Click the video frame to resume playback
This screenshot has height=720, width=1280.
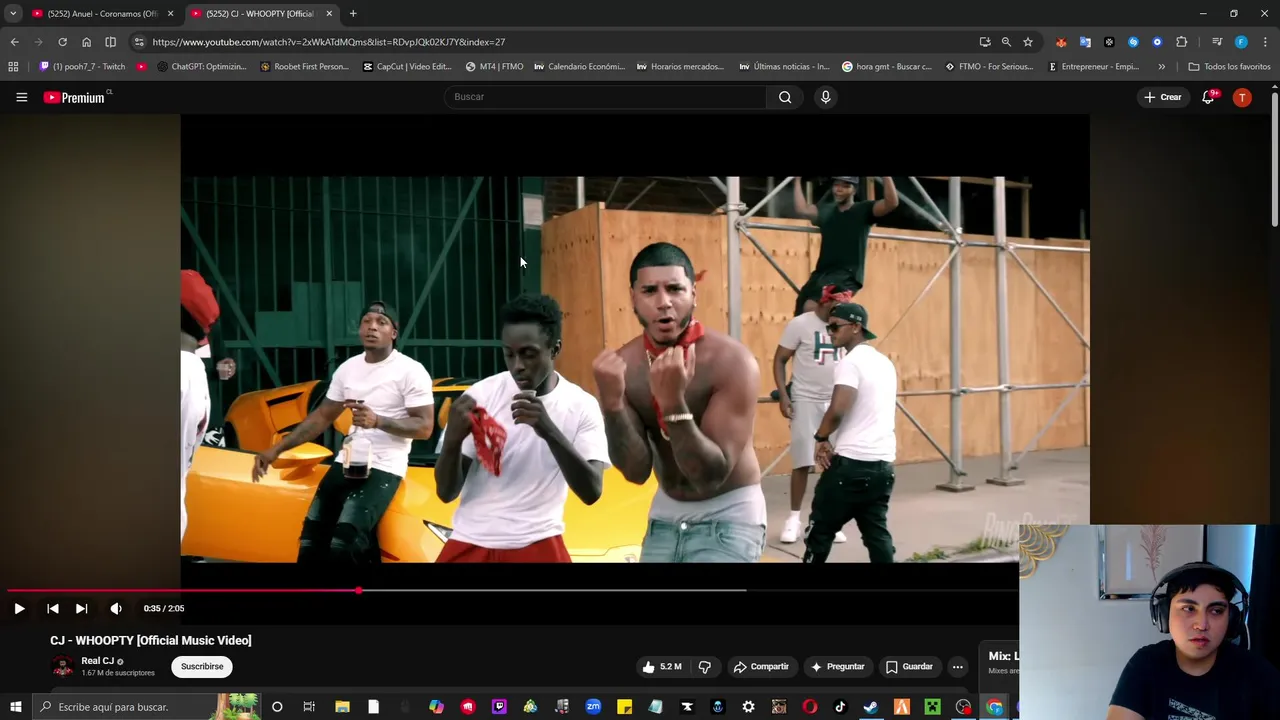(x=635, y=369)
